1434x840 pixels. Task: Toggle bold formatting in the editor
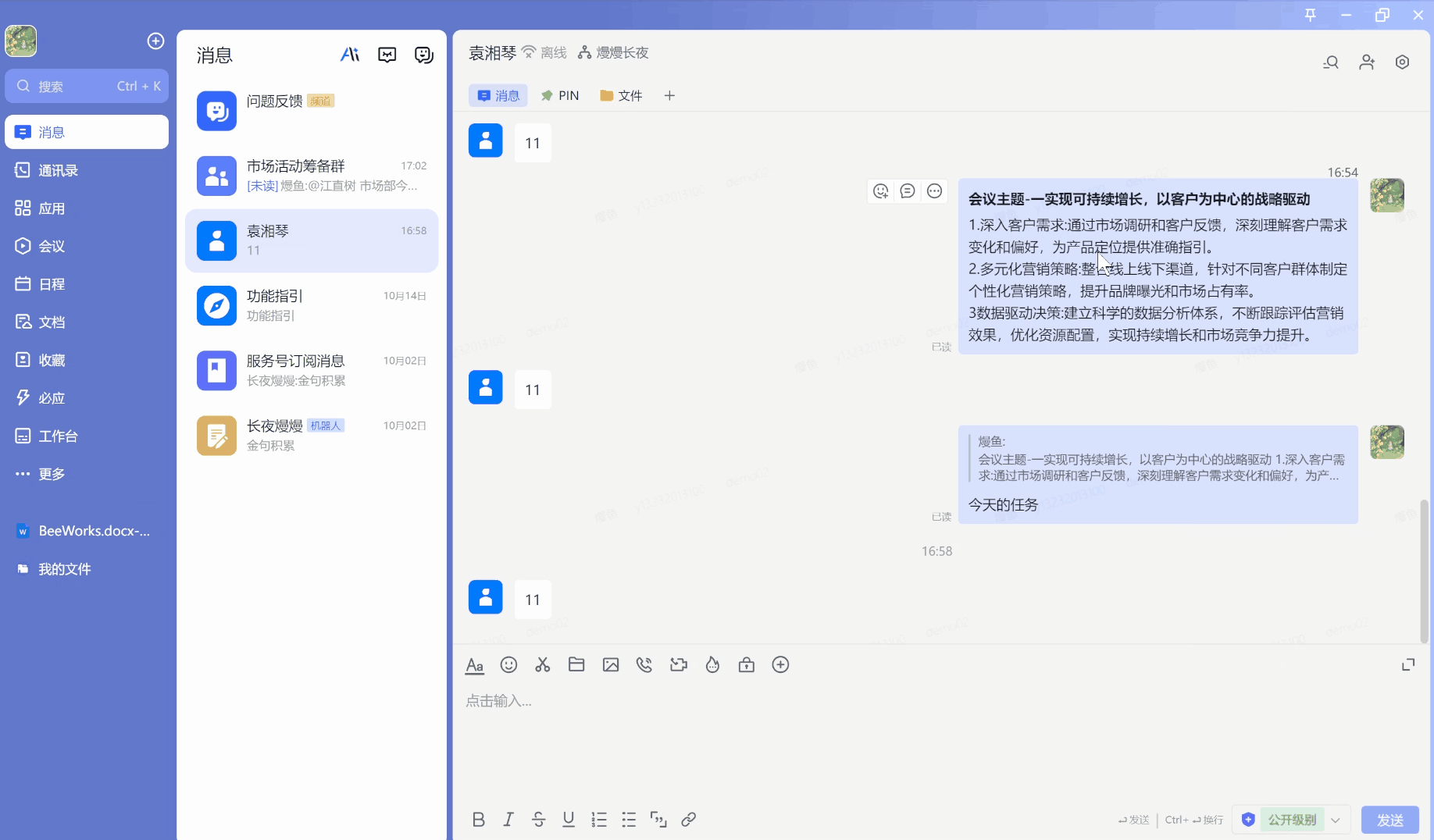tap(479, 820)
